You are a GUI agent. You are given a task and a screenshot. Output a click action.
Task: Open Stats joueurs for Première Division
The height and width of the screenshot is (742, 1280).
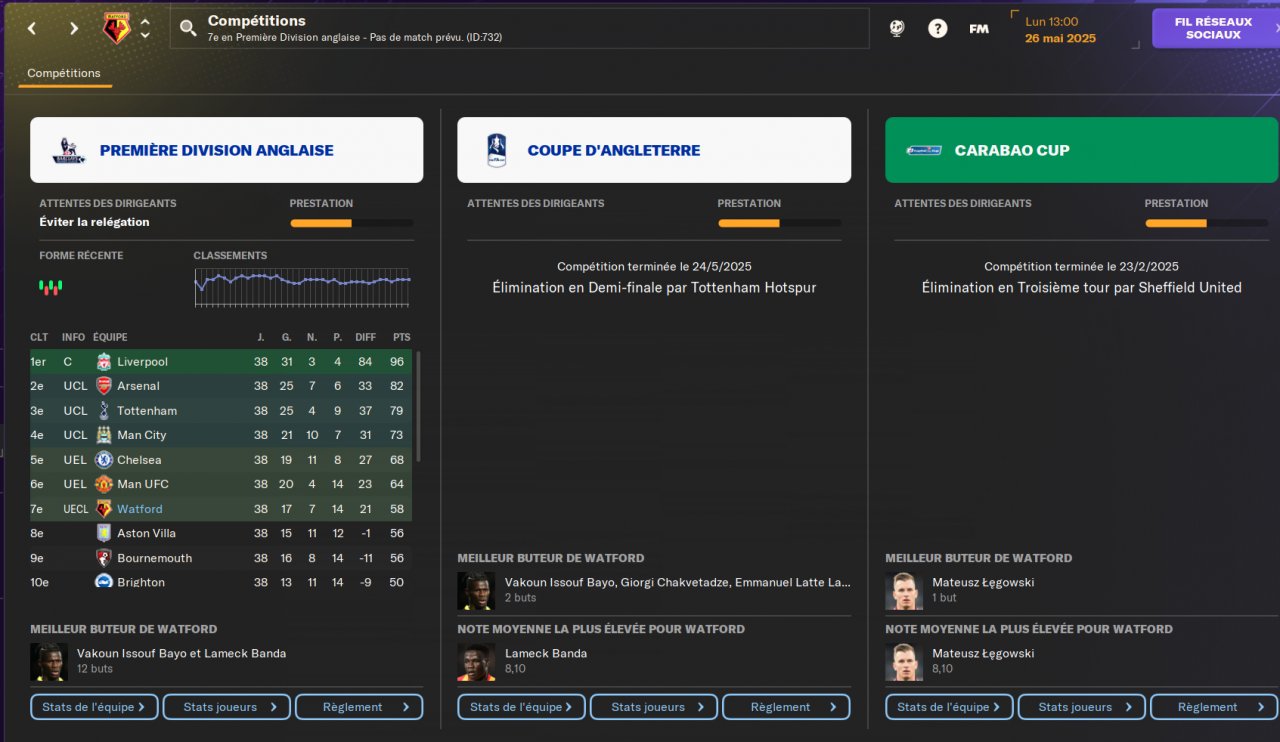pyautogui.click(x=227, y=707)
